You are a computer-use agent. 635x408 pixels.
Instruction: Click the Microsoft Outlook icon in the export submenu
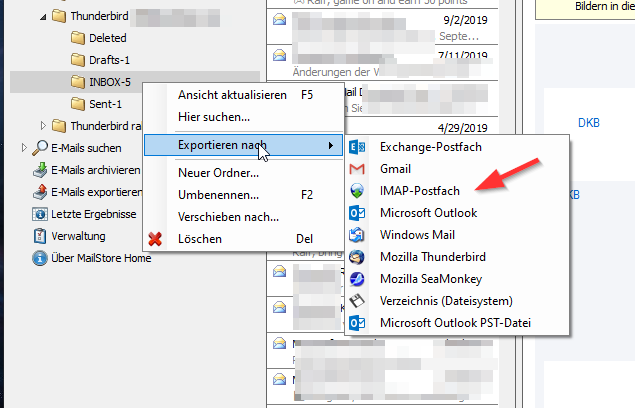[357, 213]
